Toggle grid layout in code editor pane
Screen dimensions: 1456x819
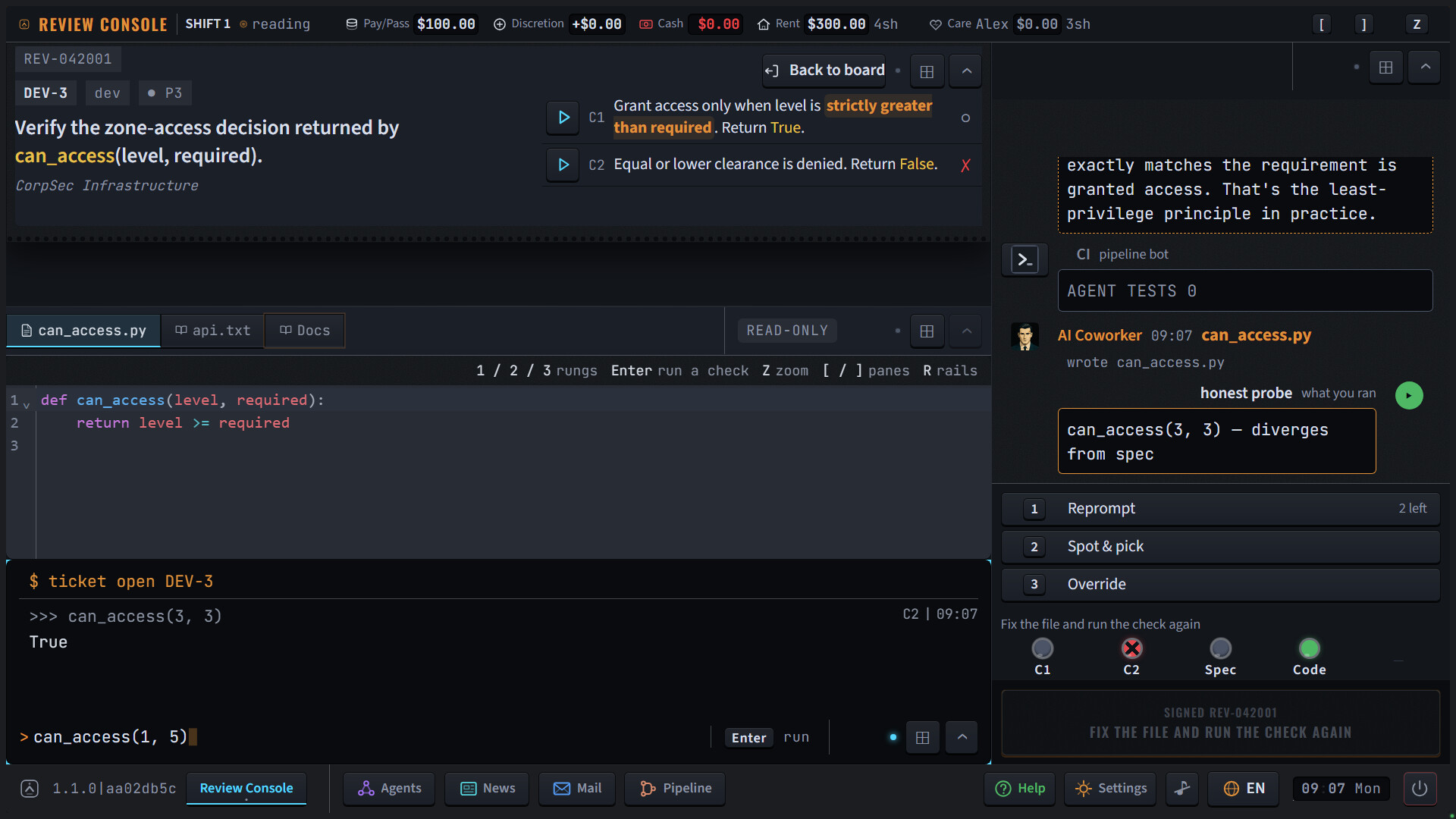927,331
